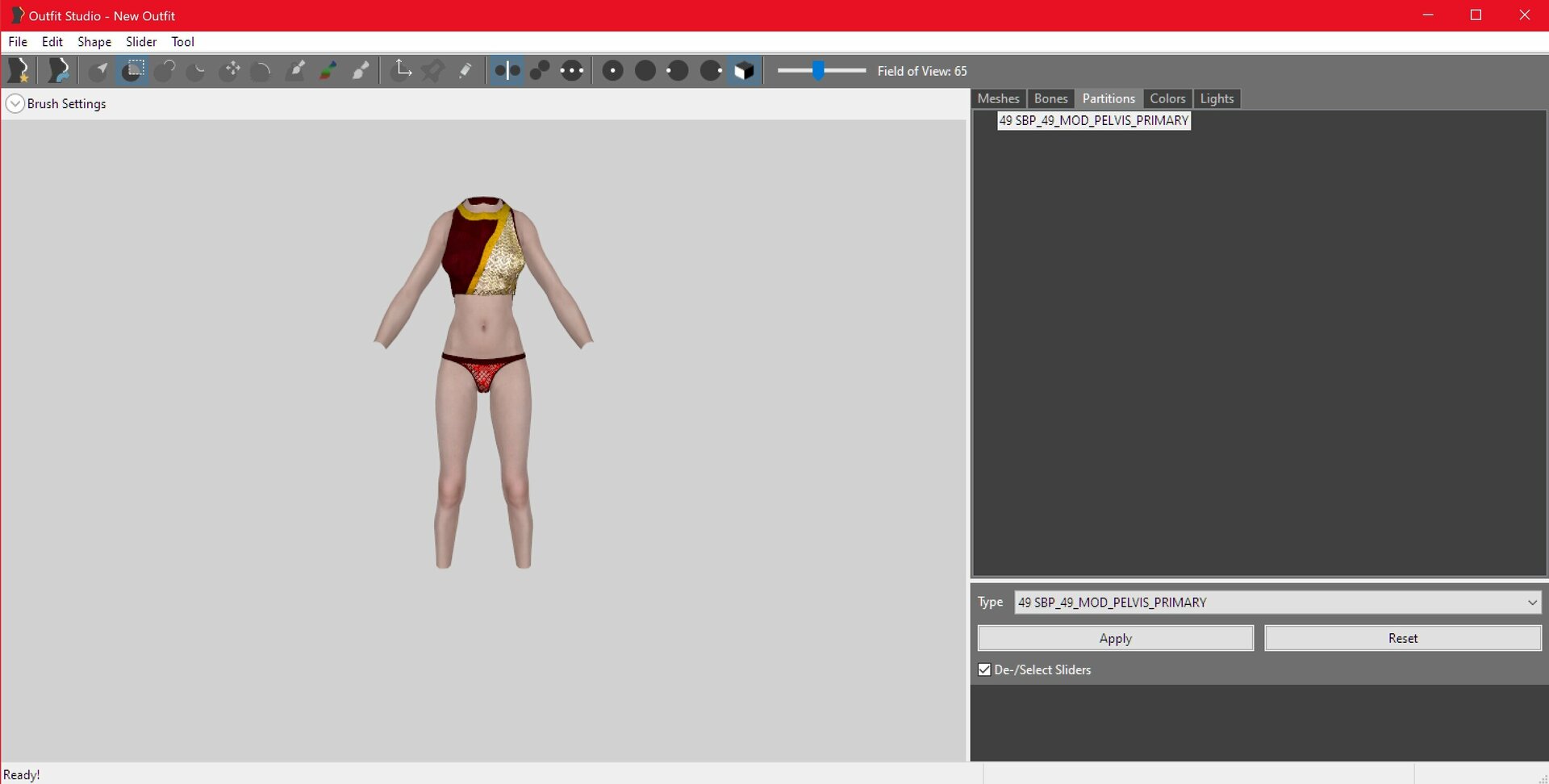The width and height of the screenshot is (1549, 784).
Task: Switch to the Partitions tab
Action: (1109, 98)
